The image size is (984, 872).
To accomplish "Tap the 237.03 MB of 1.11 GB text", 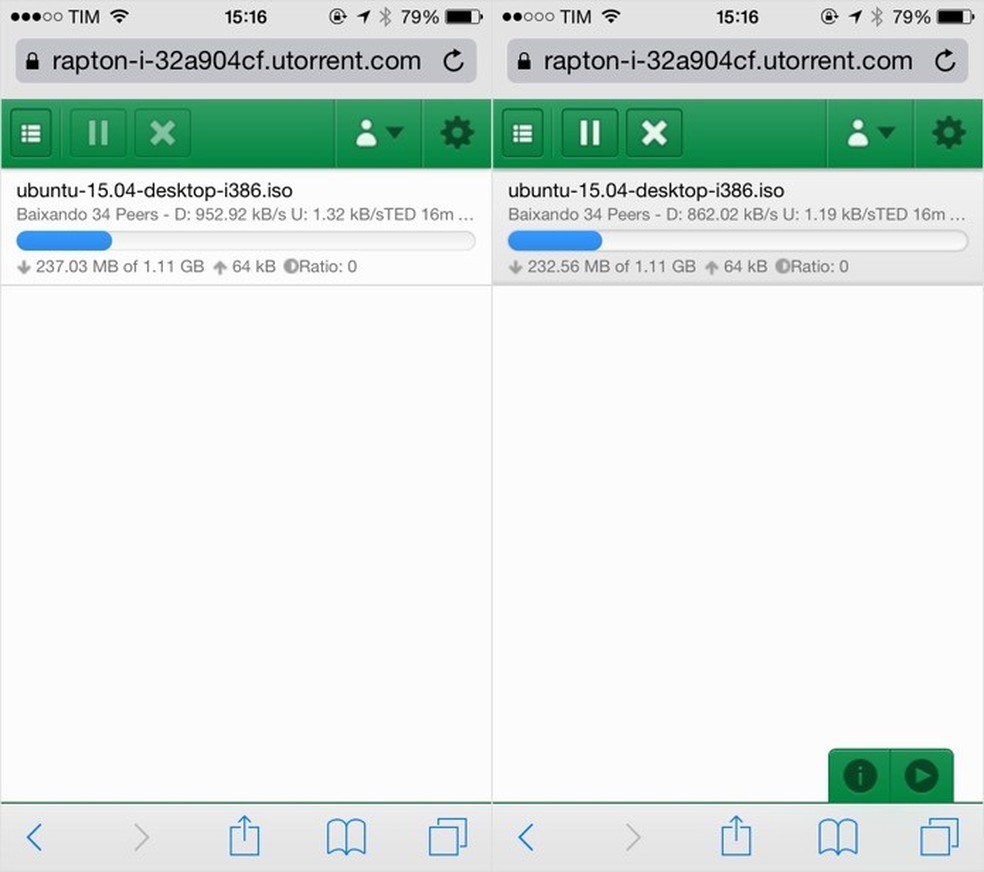I will pyautogui.click(x=120, y=267).
